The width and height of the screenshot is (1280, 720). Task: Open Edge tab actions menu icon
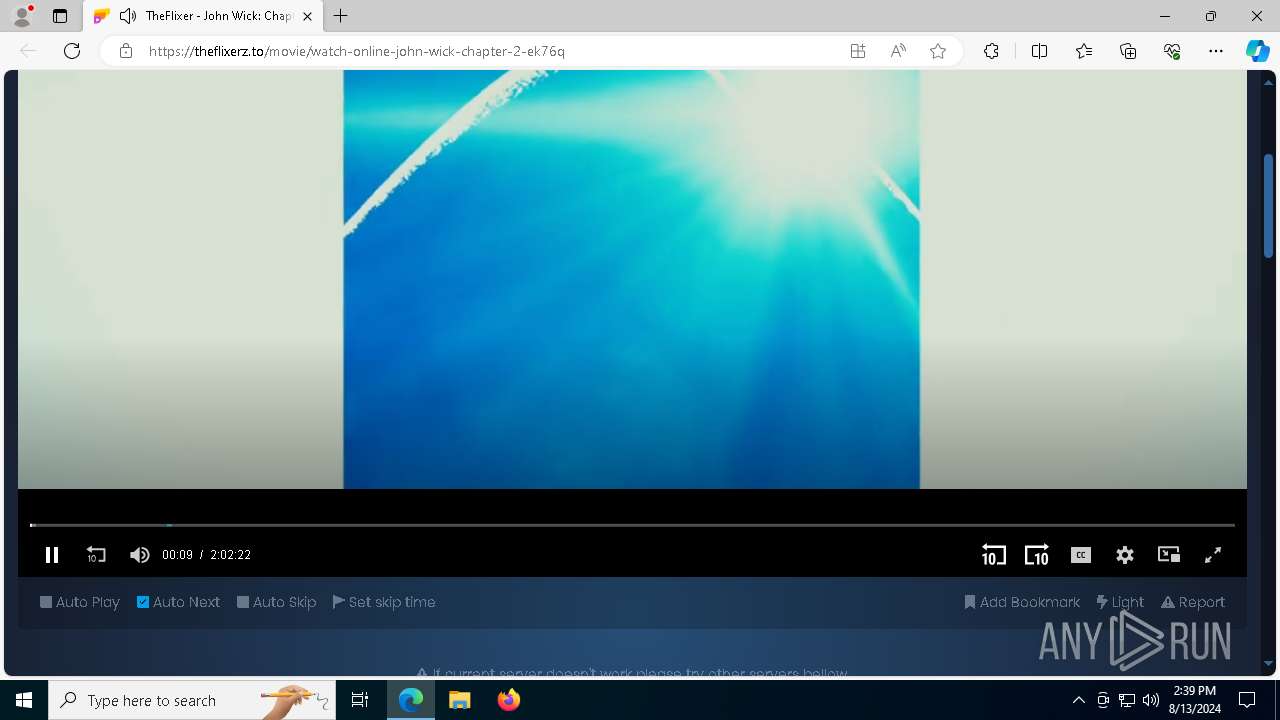pos(60,16)
